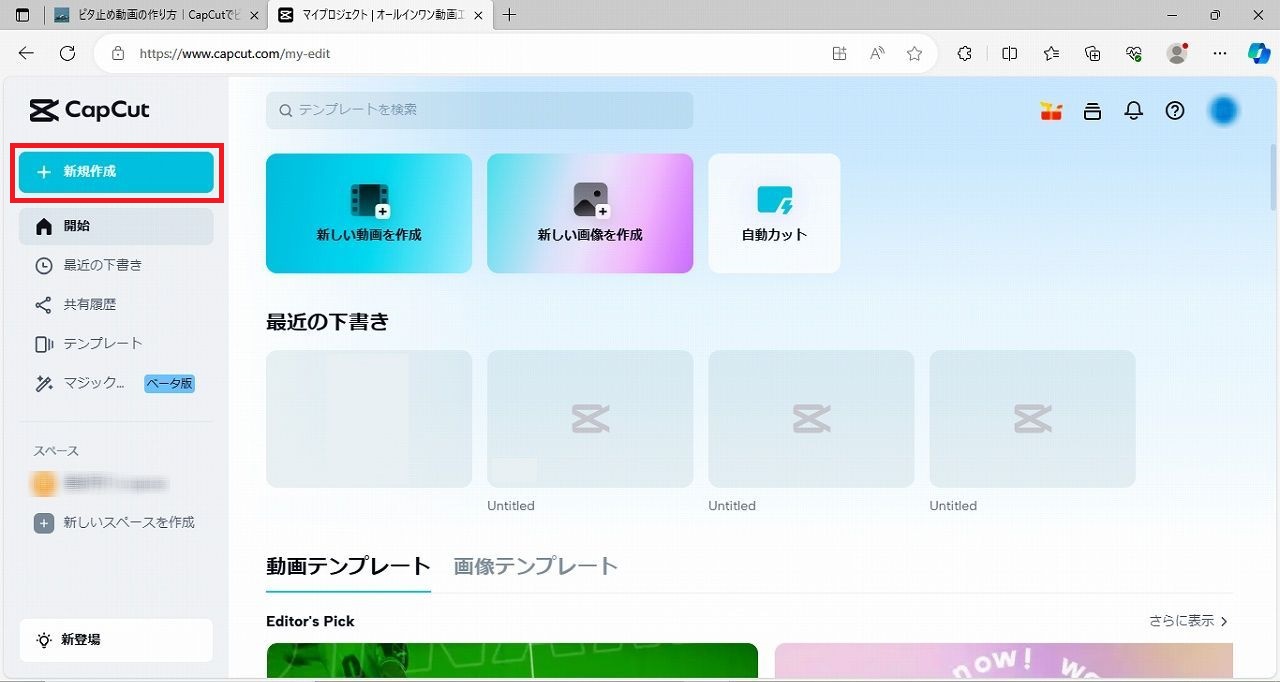The image size is (1280, 682).
Task: Go to 最近の下書き in sidebar
Action: [x=102, y=265]
